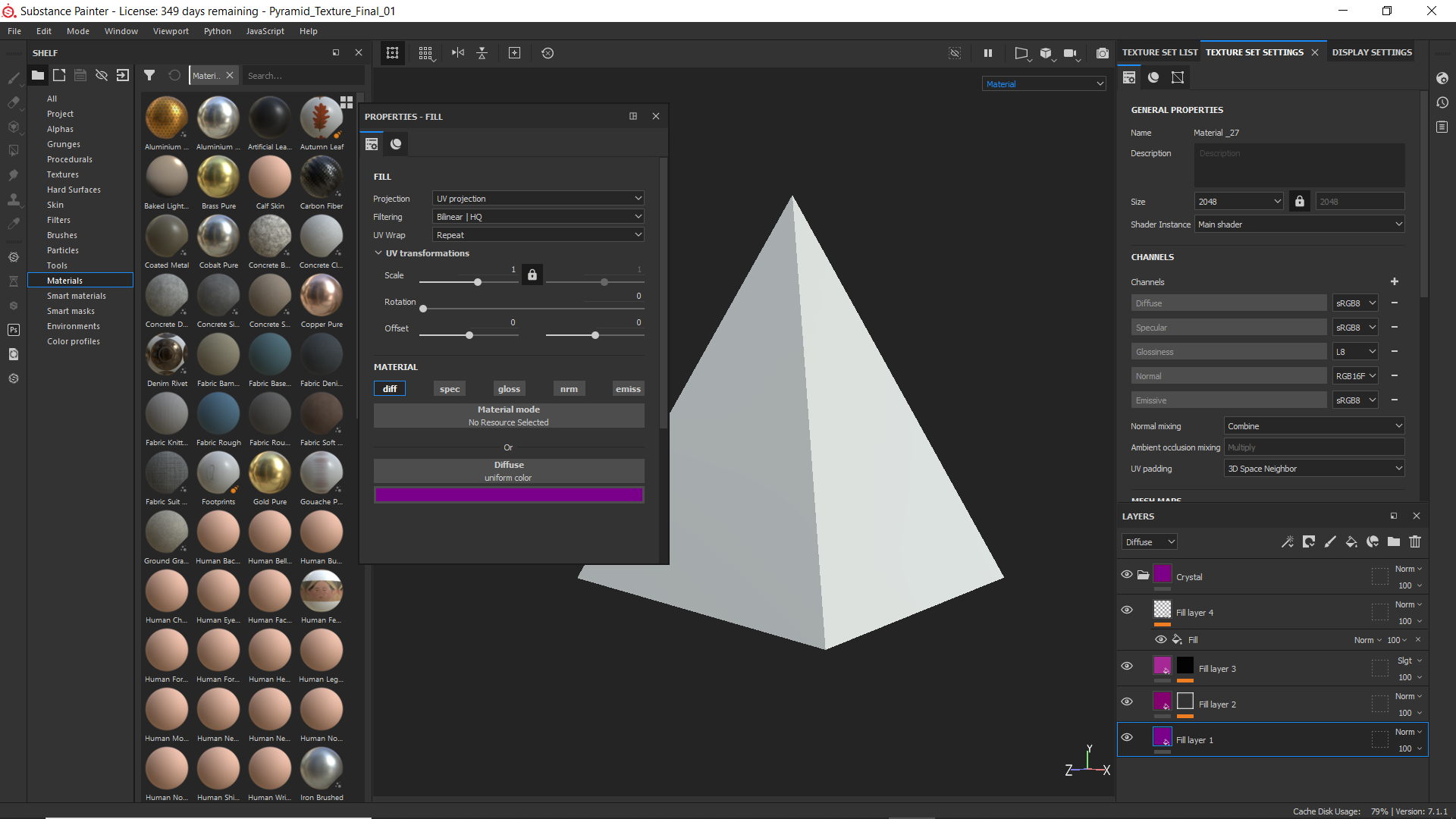1456x819 pixels.
Task: Click the Rotation slider track
Action: click(532, 309)
